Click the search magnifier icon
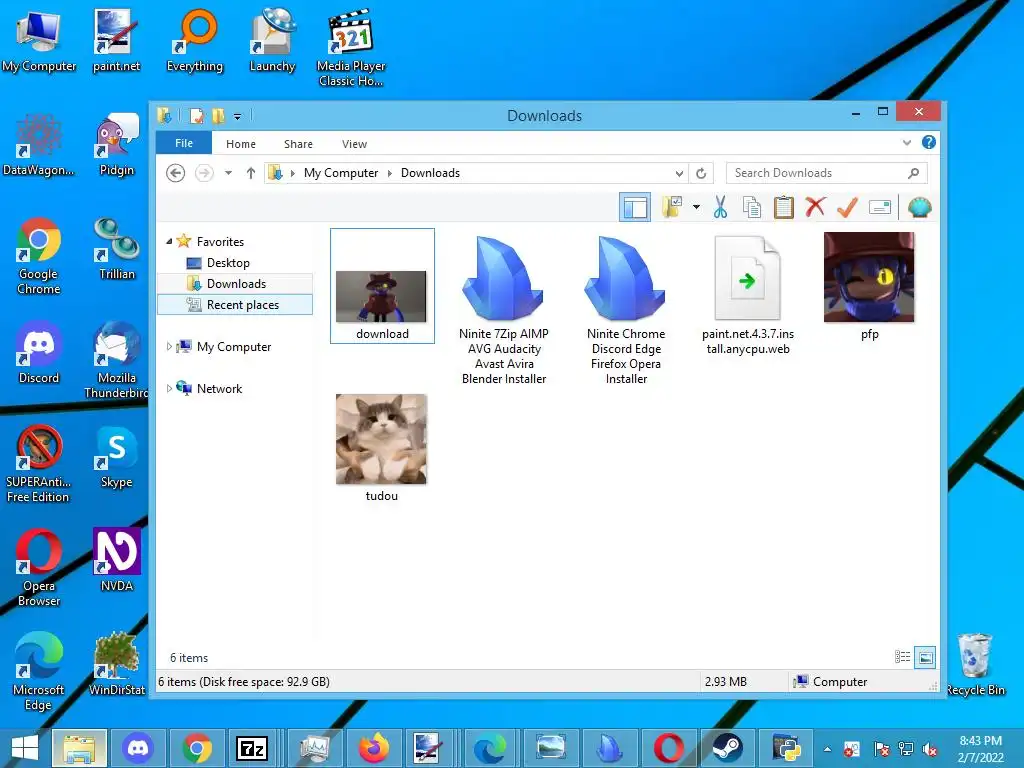This screenshot has height=768, width=1024. coord(913,173)
